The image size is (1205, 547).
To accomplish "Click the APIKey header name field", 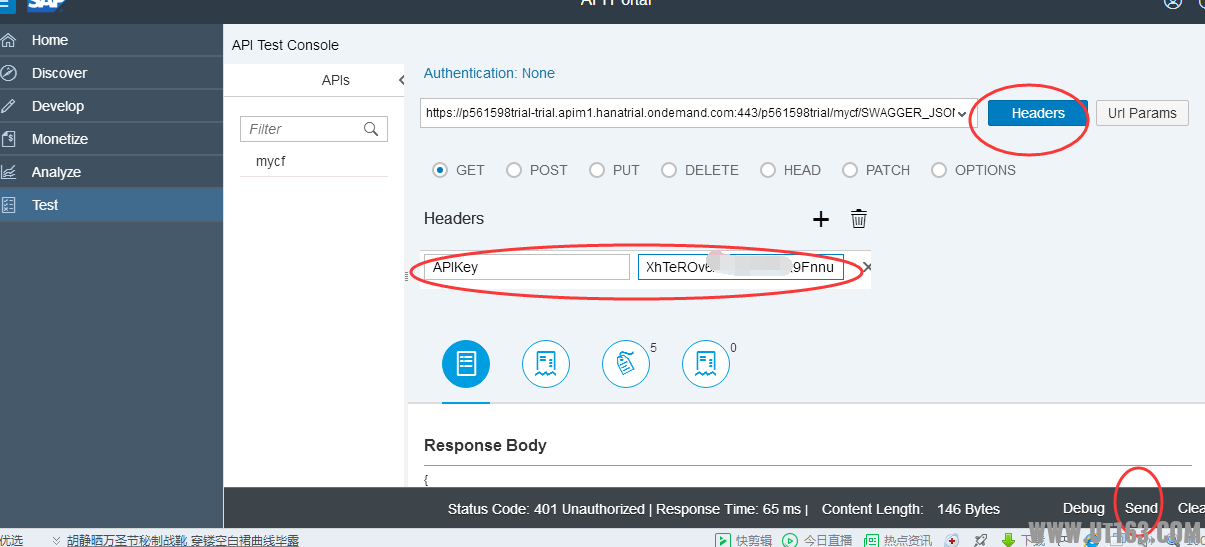I will click(527, 268).
